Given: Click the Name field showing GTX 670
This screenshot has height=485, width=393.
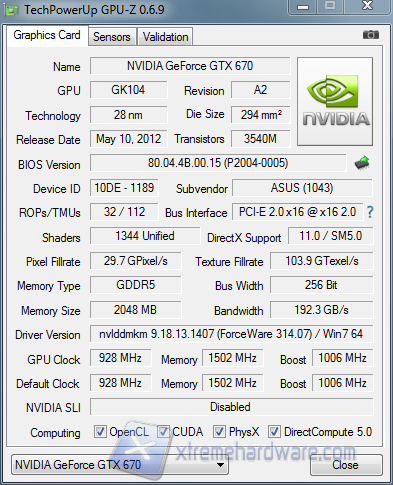Looking at the screenshot, I should [x=190, y=66].
